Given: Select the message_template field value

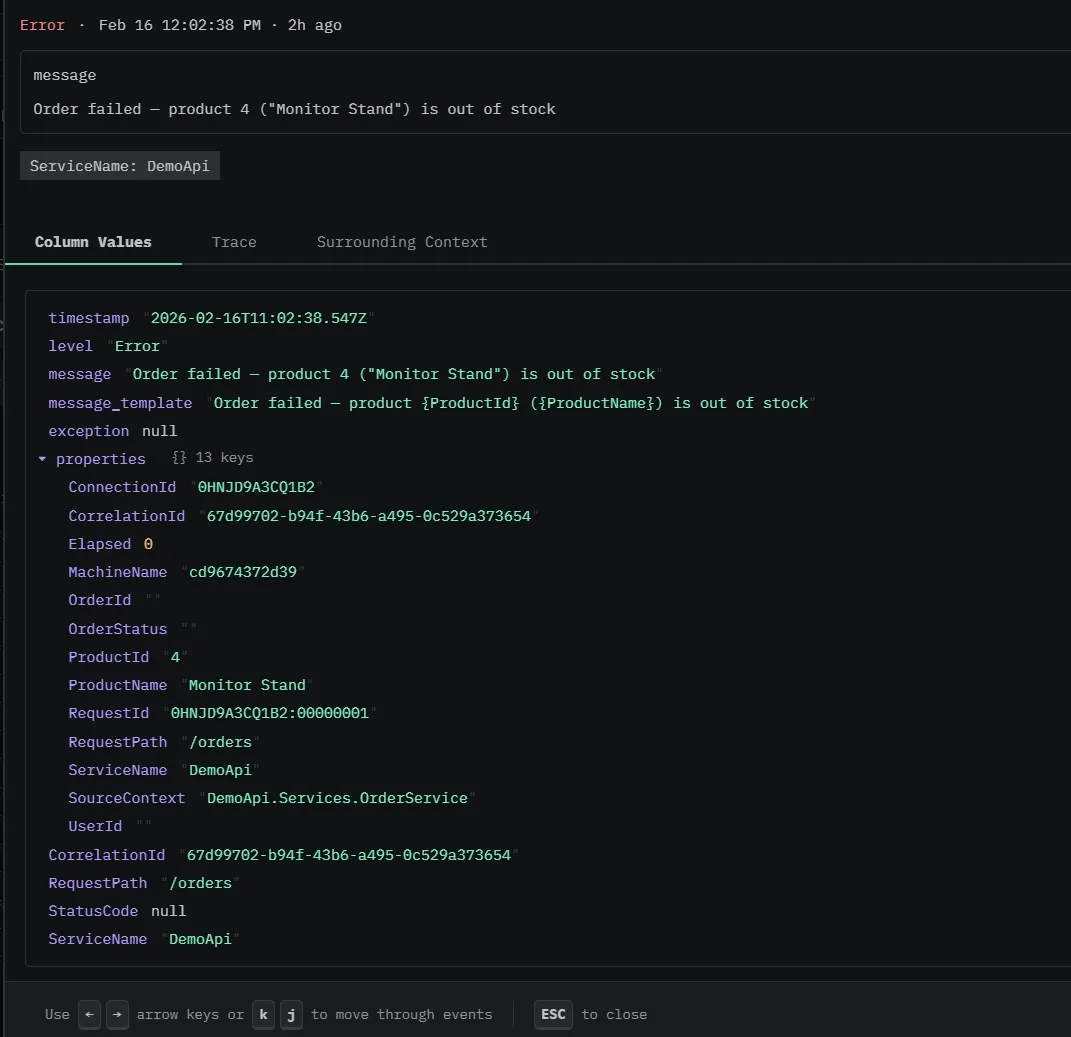Looking at the screenshot, I should [x=510, y=403].
